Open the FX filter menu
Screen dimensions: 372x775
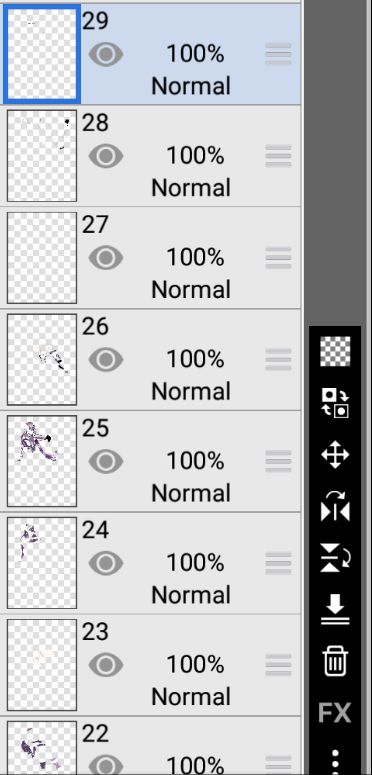click(334, 713)
